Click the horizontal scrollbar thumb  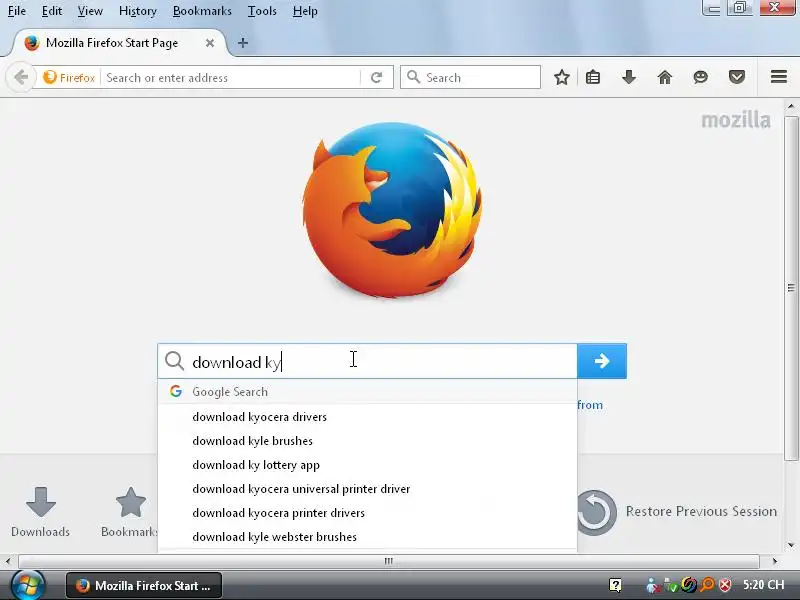click(389, 561)
